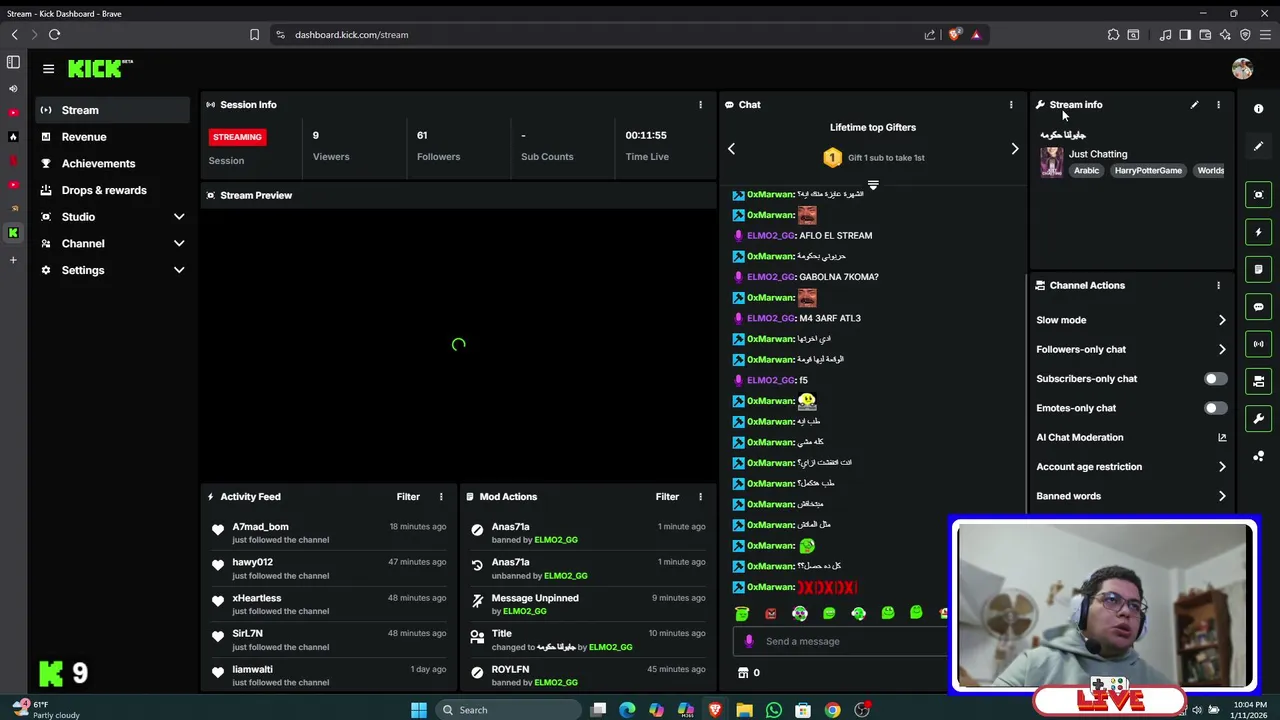Screen dimensions: 1280x720
Task: Click the Just Chatting category thumbnail
Action: [x=1051, y=162]
